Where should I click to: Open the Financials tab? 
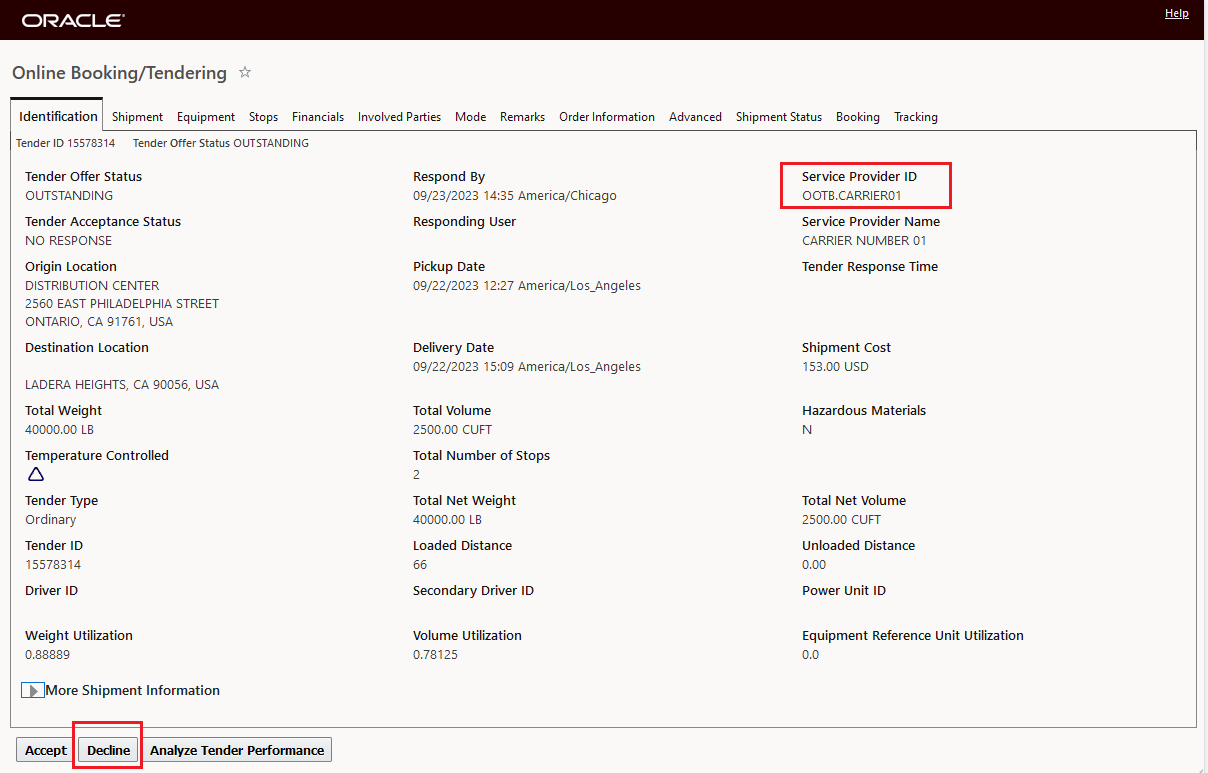(318, 117)
